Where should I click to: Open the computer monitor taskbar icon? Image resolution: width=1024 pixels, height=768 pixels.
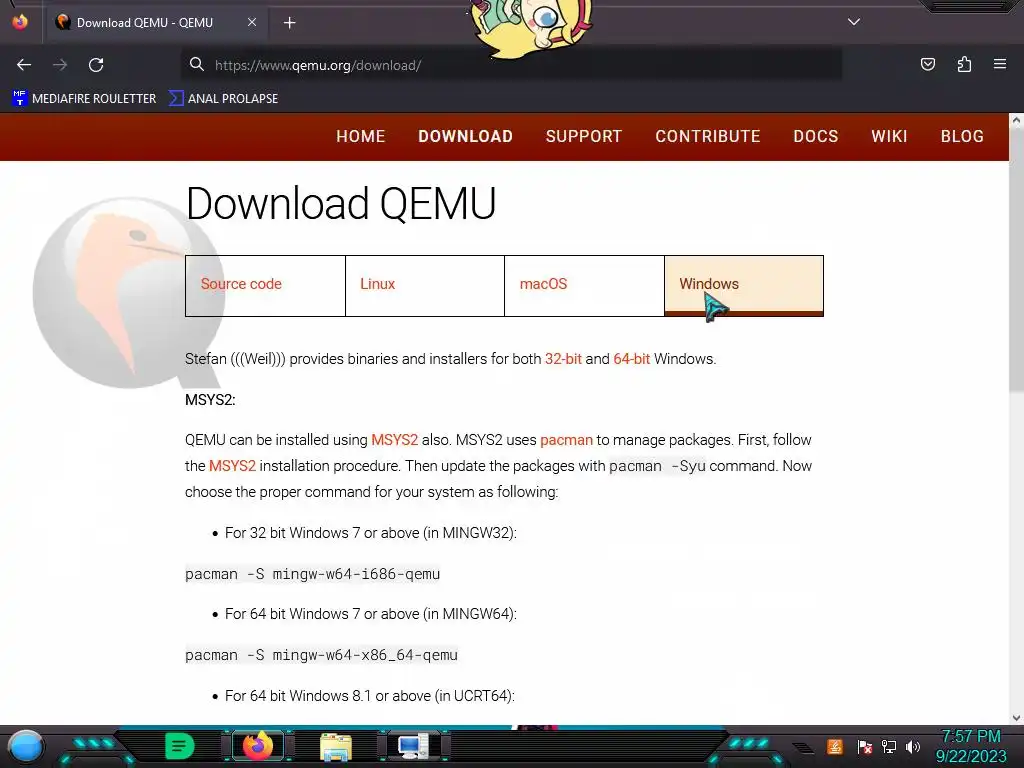point(414,746)
